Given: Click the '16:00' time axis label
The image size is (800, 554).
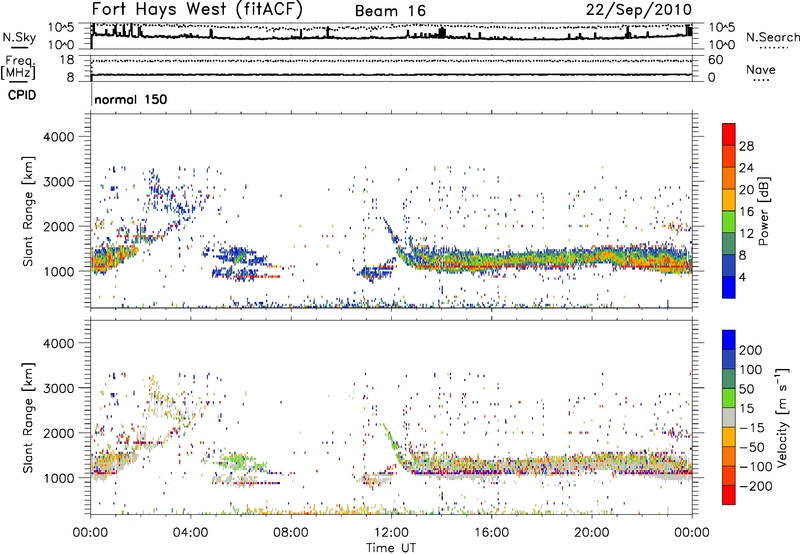Looking at the screenshot, I should tap(491, 533).
